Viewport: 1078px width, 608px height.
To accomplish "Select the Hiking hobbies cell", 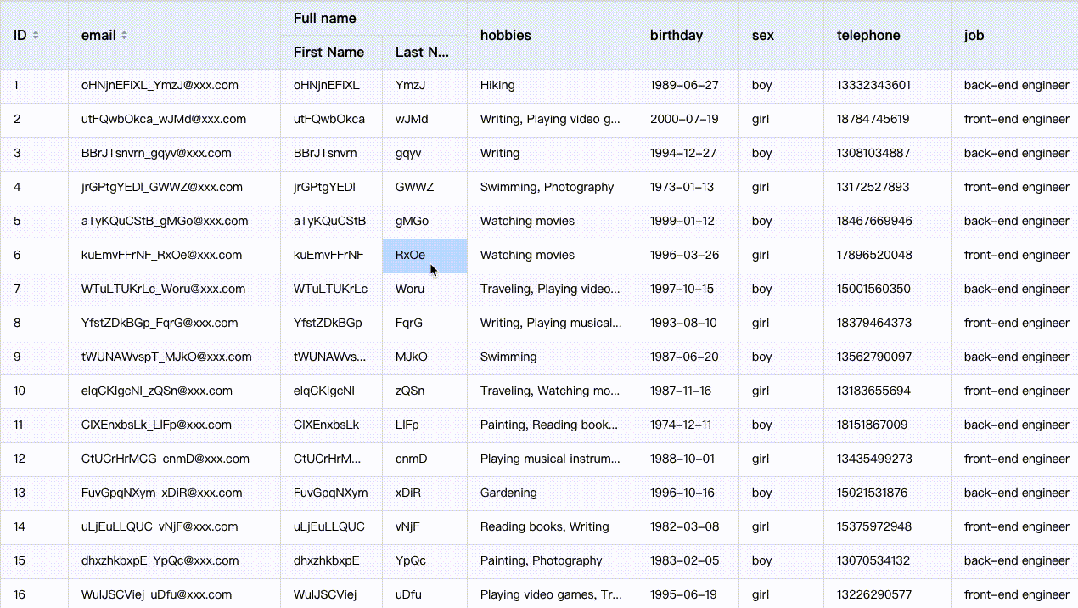I will pos(497,85).
